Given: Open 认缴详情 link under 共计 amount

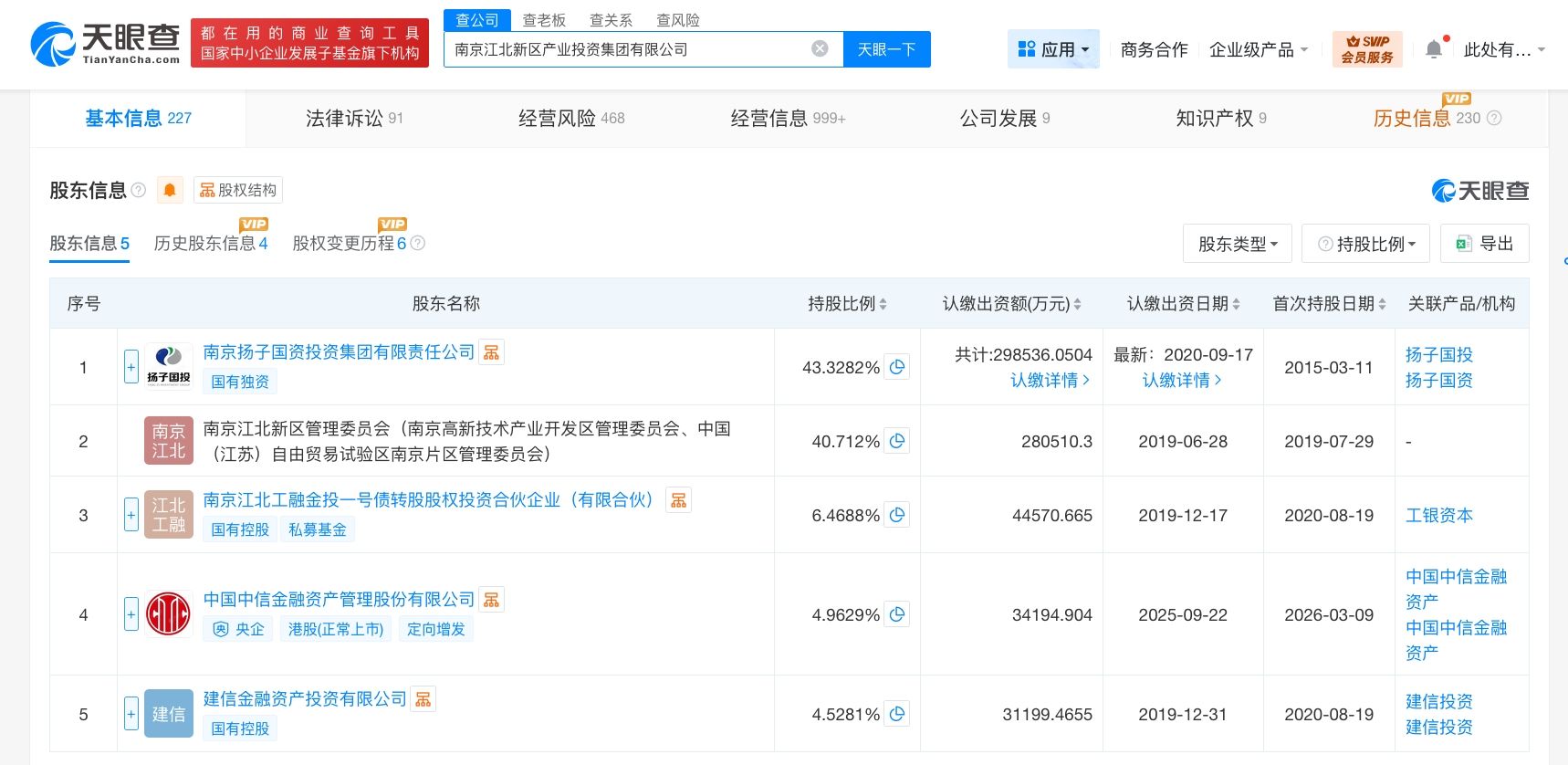Looking at the screenshot, I should pos(1050,381).
